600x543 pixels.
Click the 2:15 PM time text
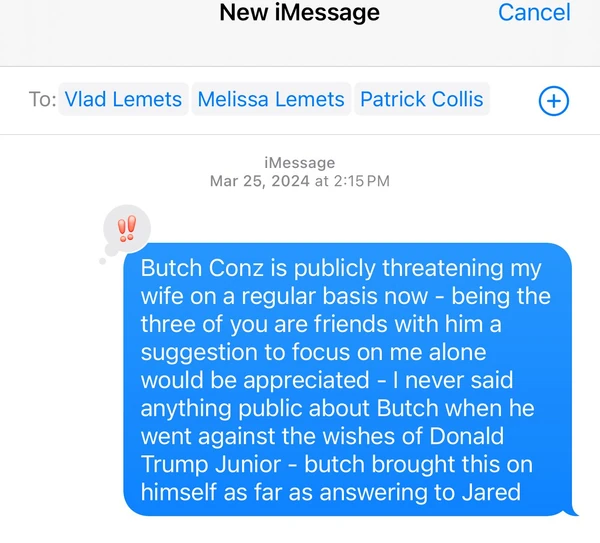(x=362, y=181)
